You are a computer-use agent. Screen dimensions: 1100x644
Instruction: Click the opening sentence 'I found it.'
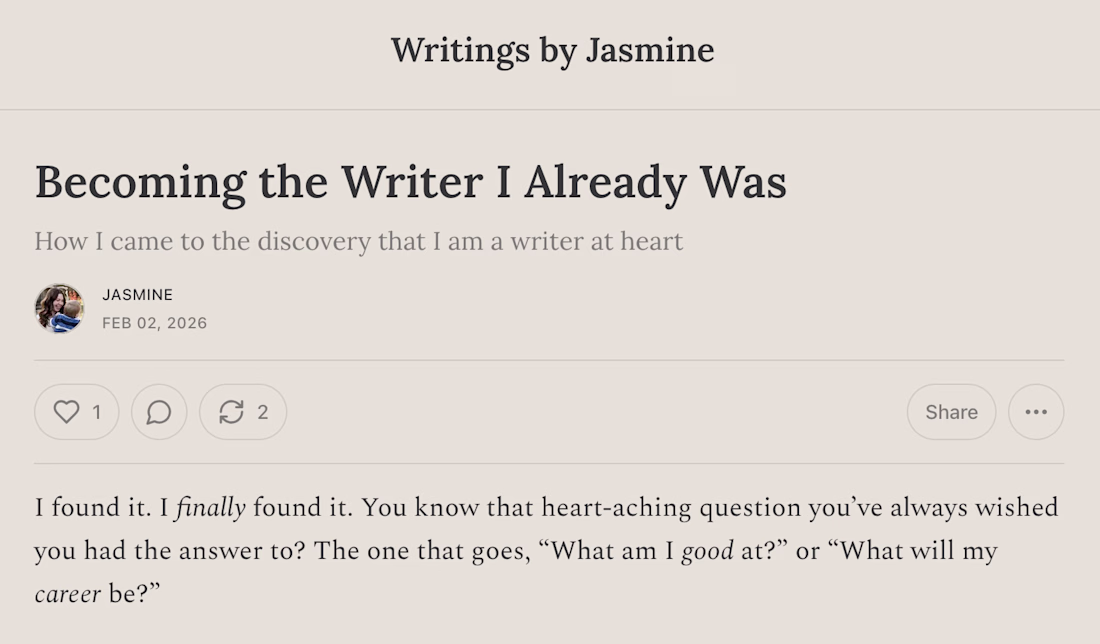93,508
